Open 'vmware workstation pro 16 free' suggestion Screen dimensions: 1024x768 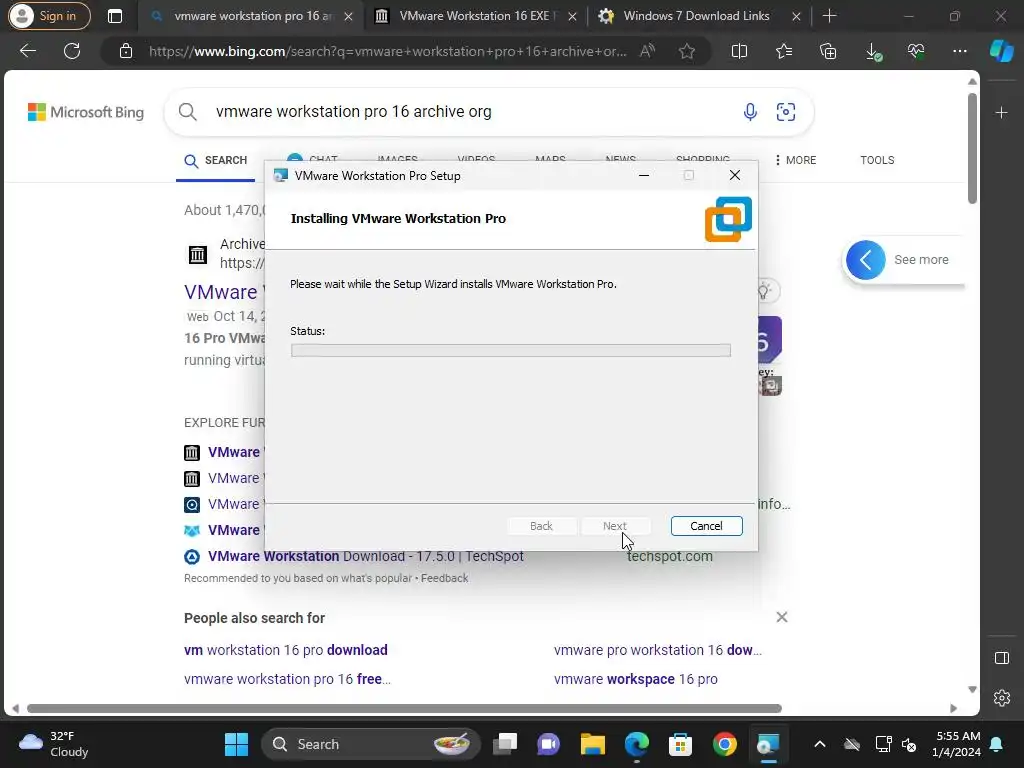(x=287, y=679)
